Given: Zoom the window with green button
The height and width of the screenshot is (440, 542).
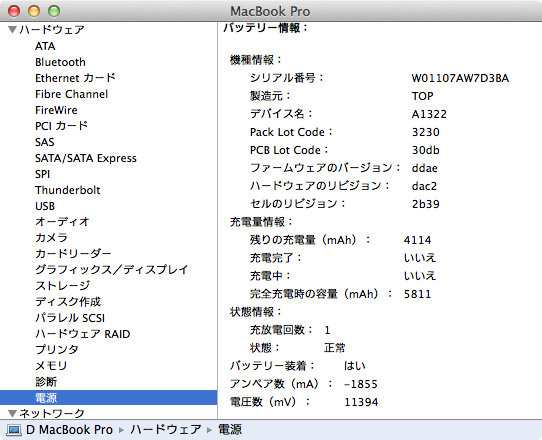Looking at the screenshot, I should (x=54, y=11).
